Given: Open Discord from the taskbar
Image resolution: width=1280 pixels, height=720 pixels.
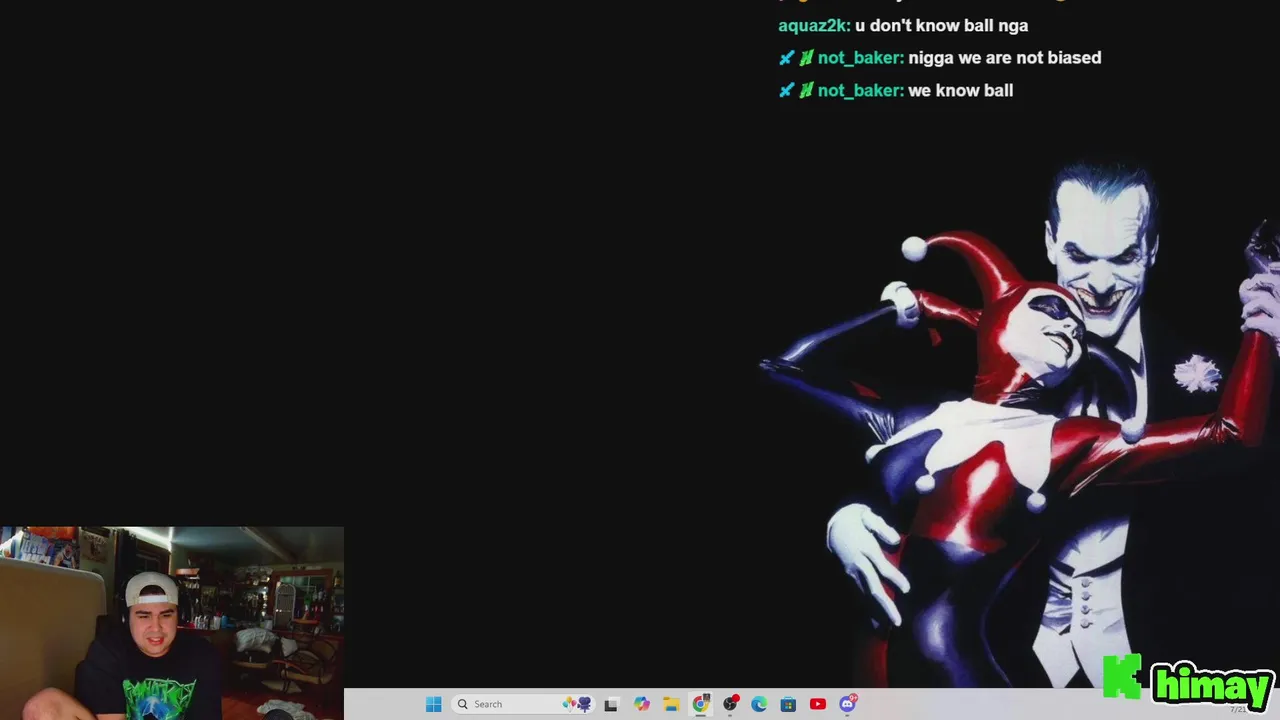Looking at the screenshot, I should tap(848, 704).
